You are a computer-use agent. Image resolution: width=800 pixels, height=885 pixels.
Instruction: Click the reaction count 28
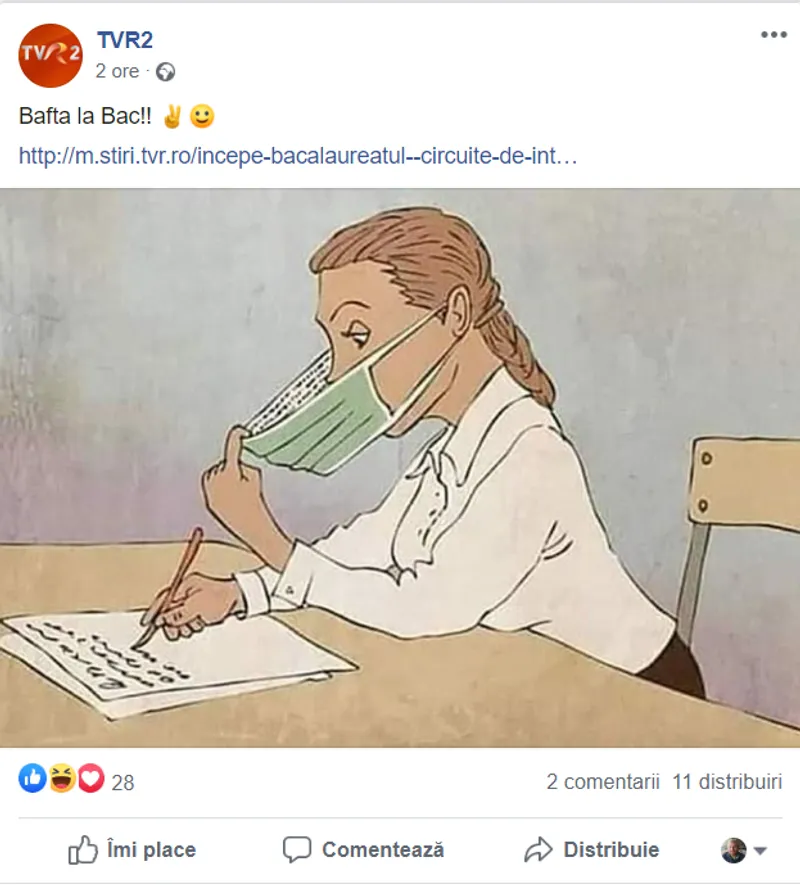(122, 783)
